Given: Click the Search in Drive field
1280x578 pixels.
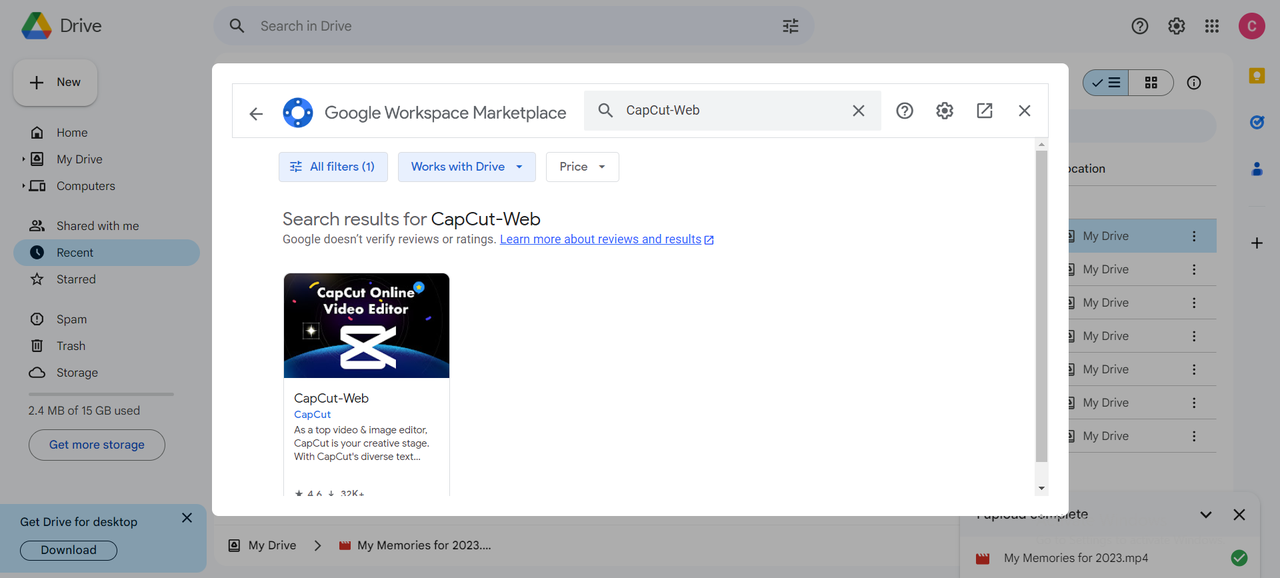Looking at the screenshot, I should (514, 26).
